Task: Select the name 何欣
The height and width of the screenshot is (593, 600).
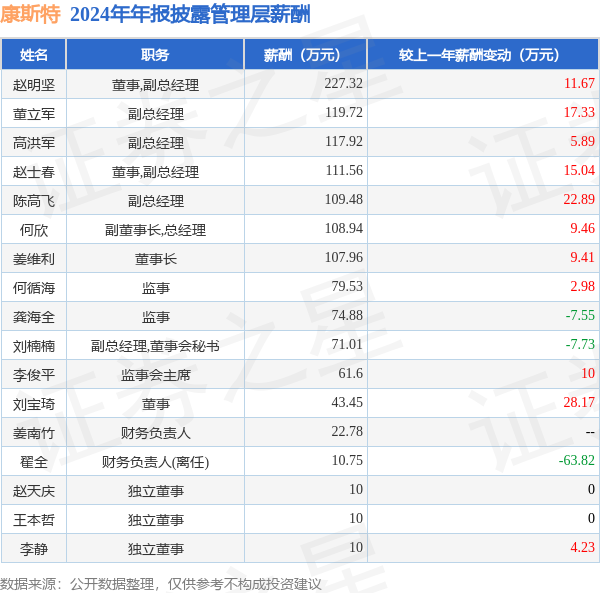Action: (x=34, y=230)
